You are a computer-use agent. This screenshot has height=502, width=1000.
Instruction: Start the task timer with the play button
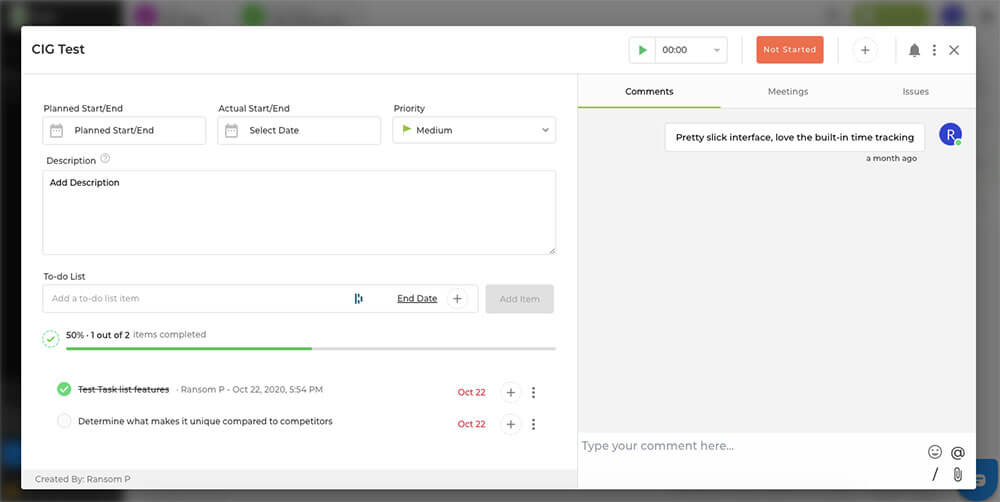(643, 50)
